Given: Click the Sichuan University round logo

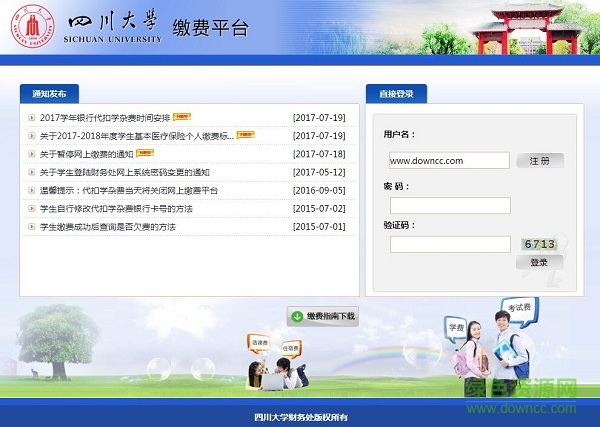Looking at the screenshot, I should tap(33, 26).
